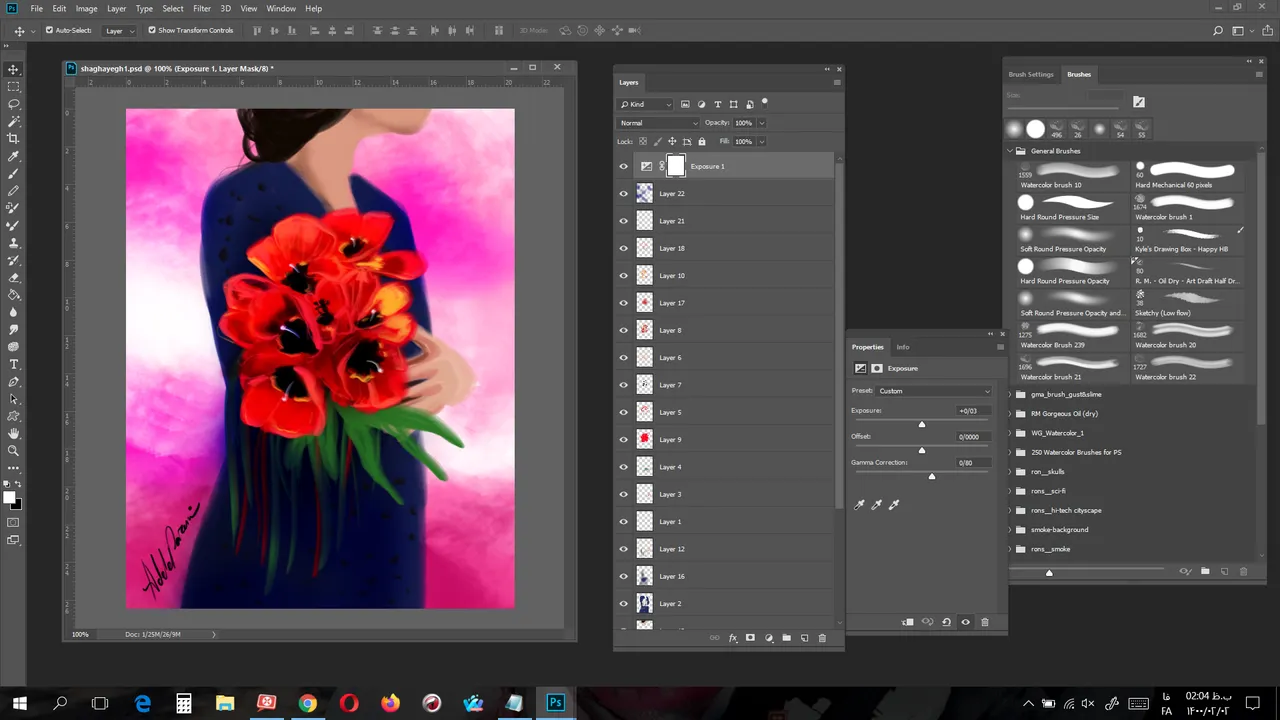
Task: Reset adjustment to defaults in Properties panel
Action: click(x=946, y=622)
